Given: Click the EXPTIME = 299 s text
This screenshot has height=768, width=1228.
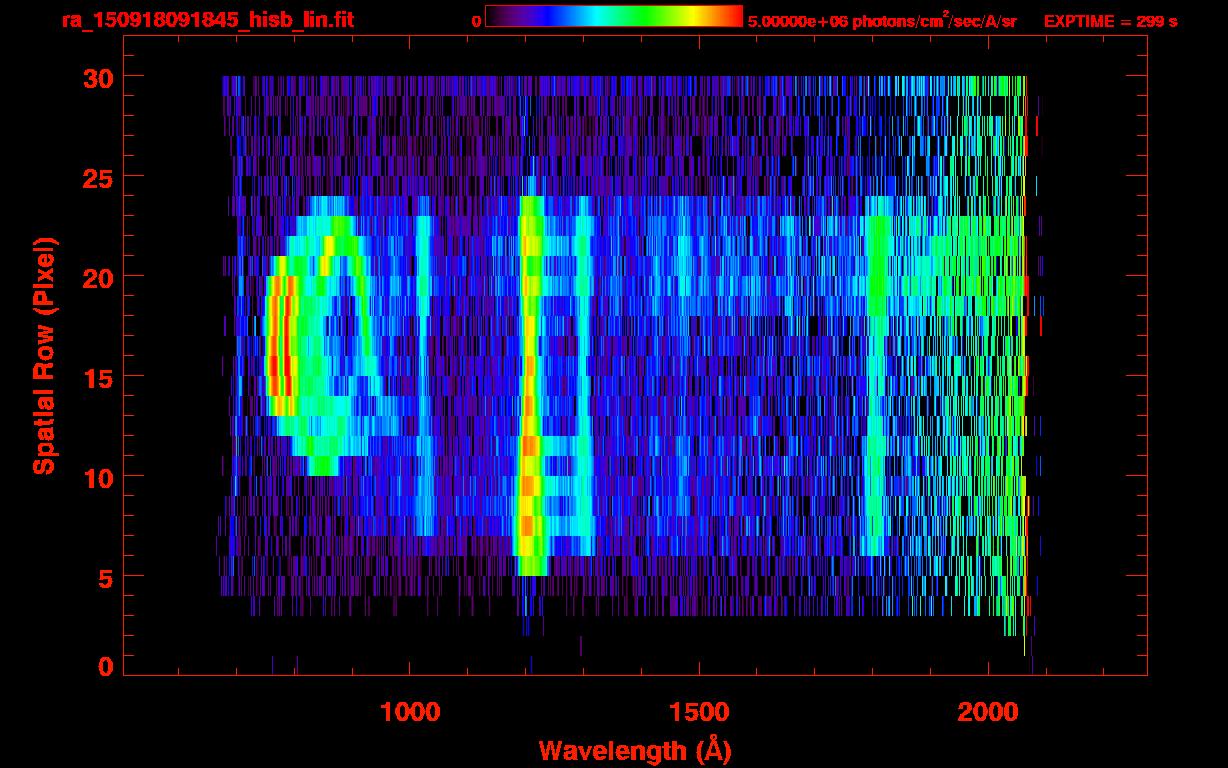Looking at the screenshot, I should point(1110,21).
